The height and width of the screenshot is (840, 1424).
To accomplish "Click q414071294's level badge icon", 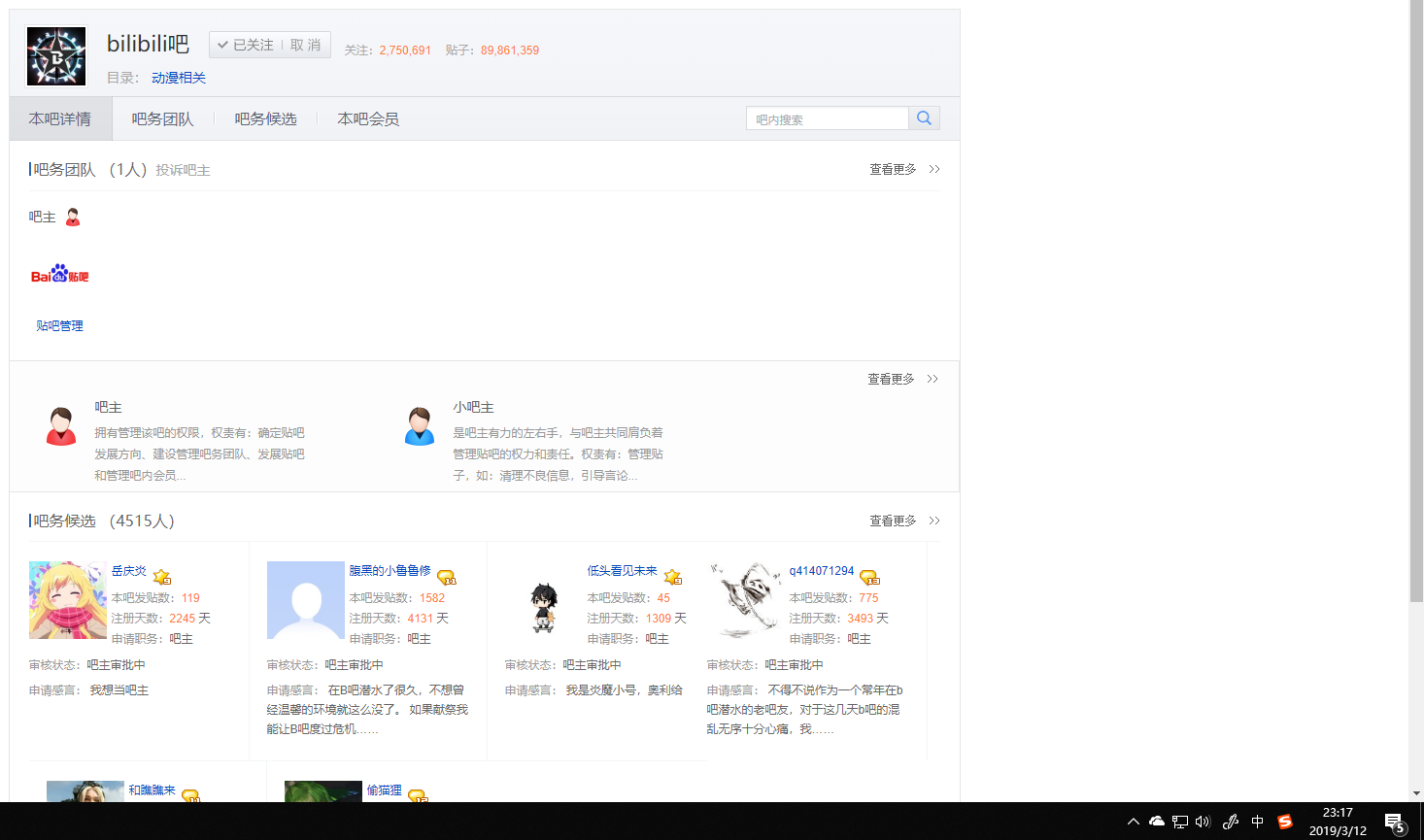I will pyautogui.click(x=869, y=577).
